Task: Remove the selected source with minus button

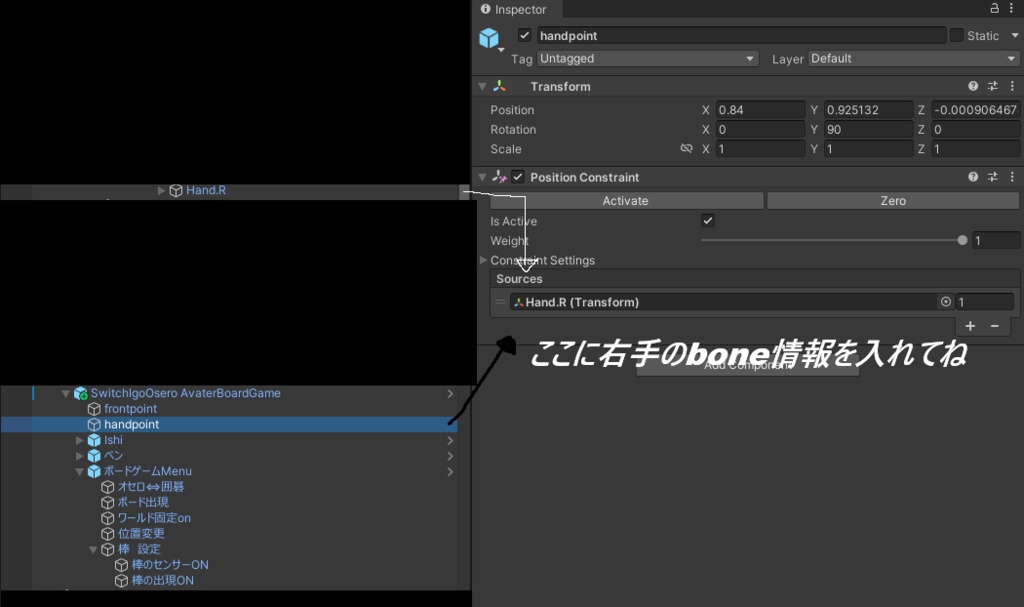Action: click(x=995, y=326)
